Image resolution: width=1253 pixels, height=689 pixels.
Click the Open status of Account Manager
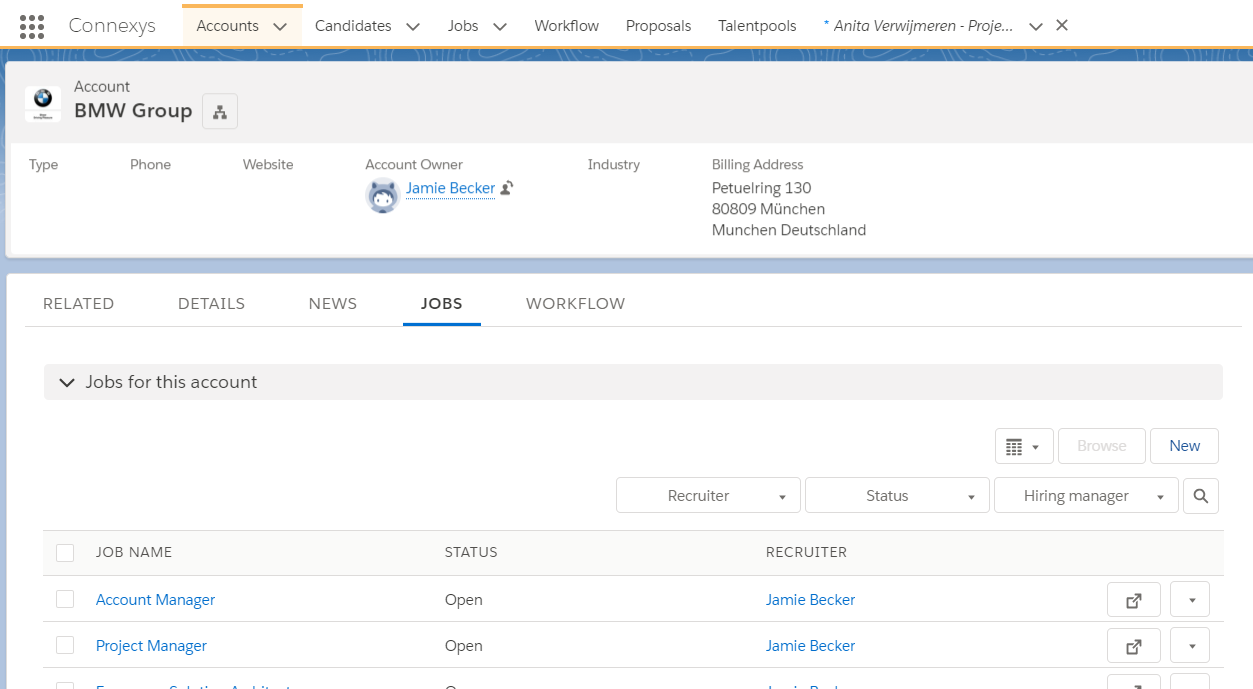pos(464,600)
